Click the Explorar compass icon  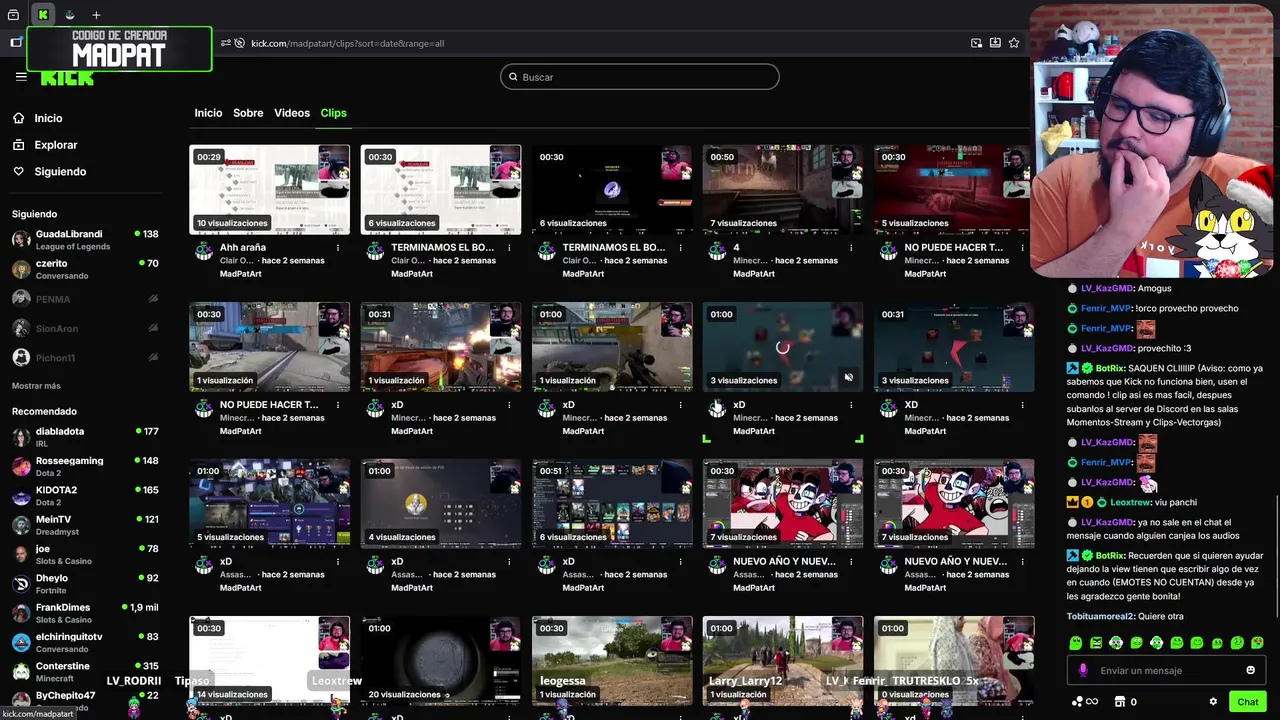tap(18, 145)
